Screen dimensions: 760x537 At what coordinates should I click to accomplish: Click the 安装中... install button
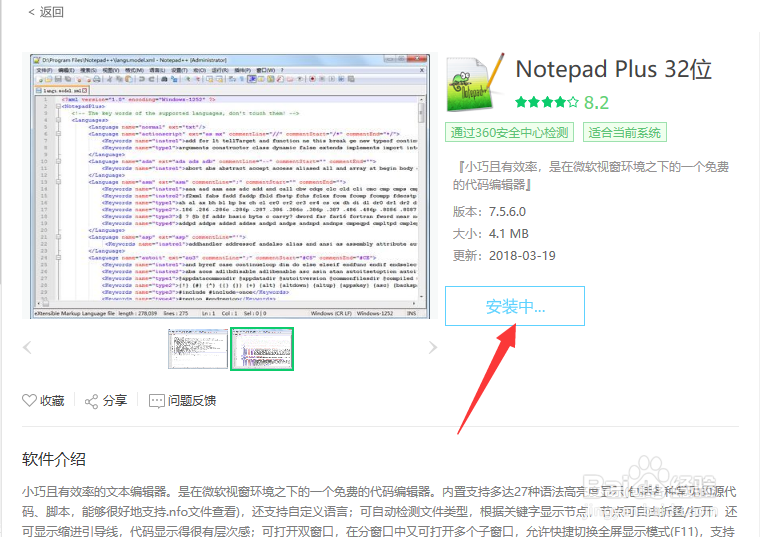515,306
